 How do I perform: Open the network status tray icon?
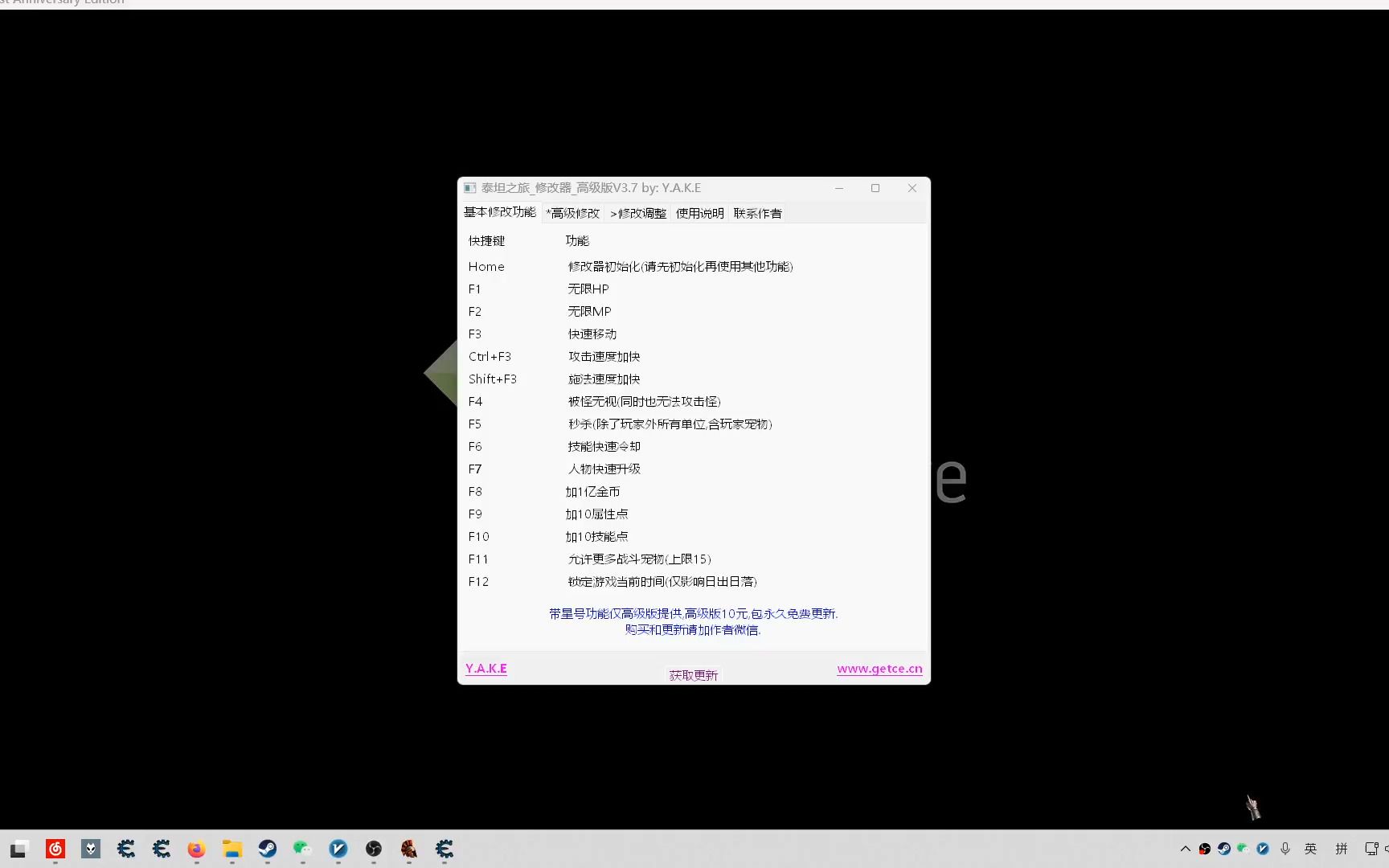pyautogui.click(x=1372, y=849)
